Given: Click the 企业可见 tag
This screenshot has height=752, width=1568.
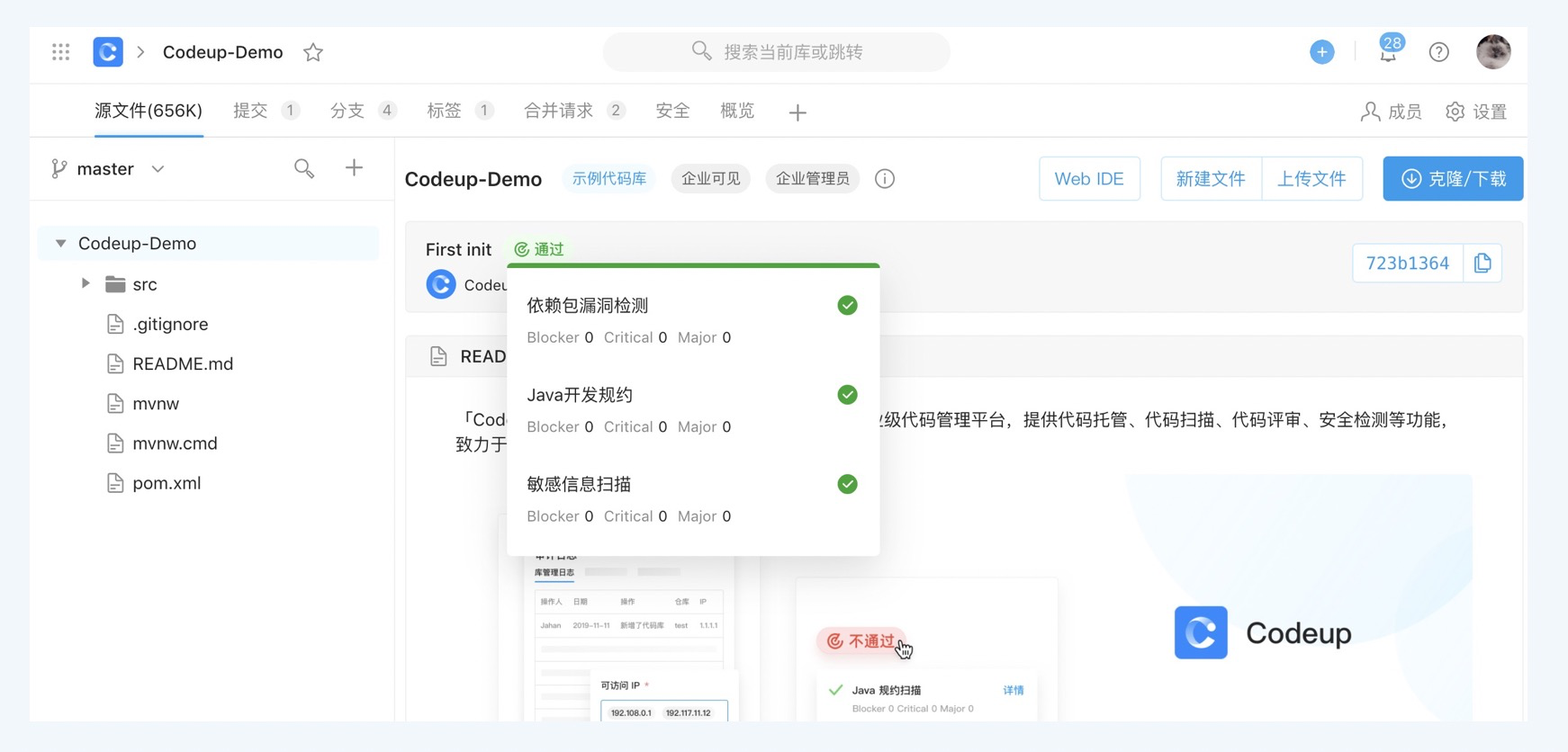Looking at the screenshot, I should [710, 178].
